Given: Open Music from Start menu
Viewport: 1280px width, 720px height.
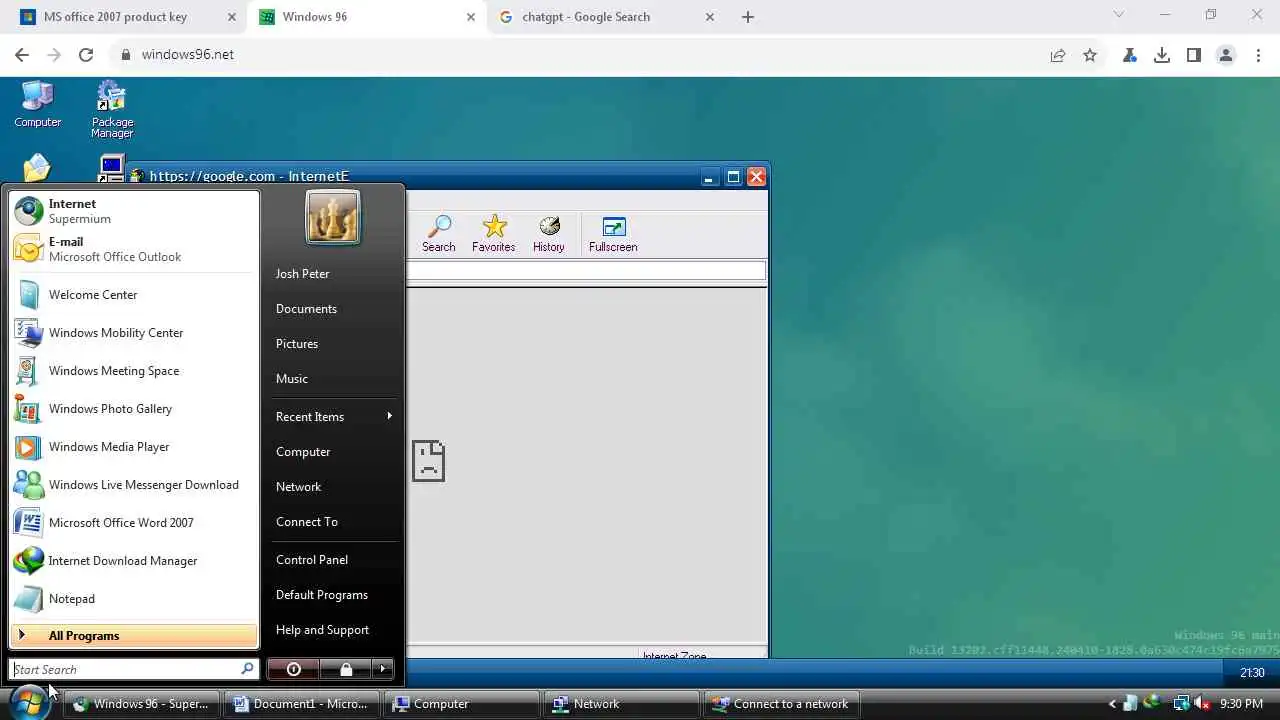Looking at the screenshot, I should click(x=292, y=379).
